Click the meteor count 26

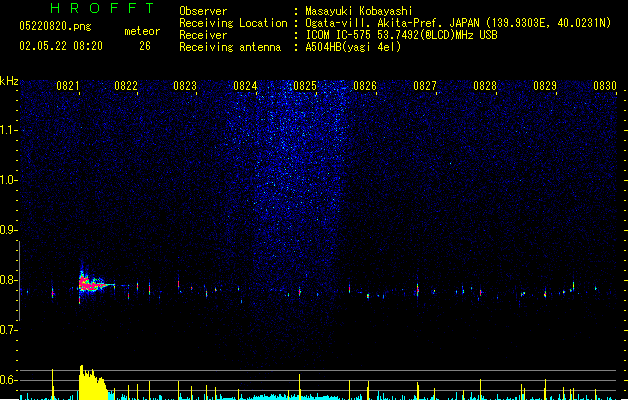[145, 46]
